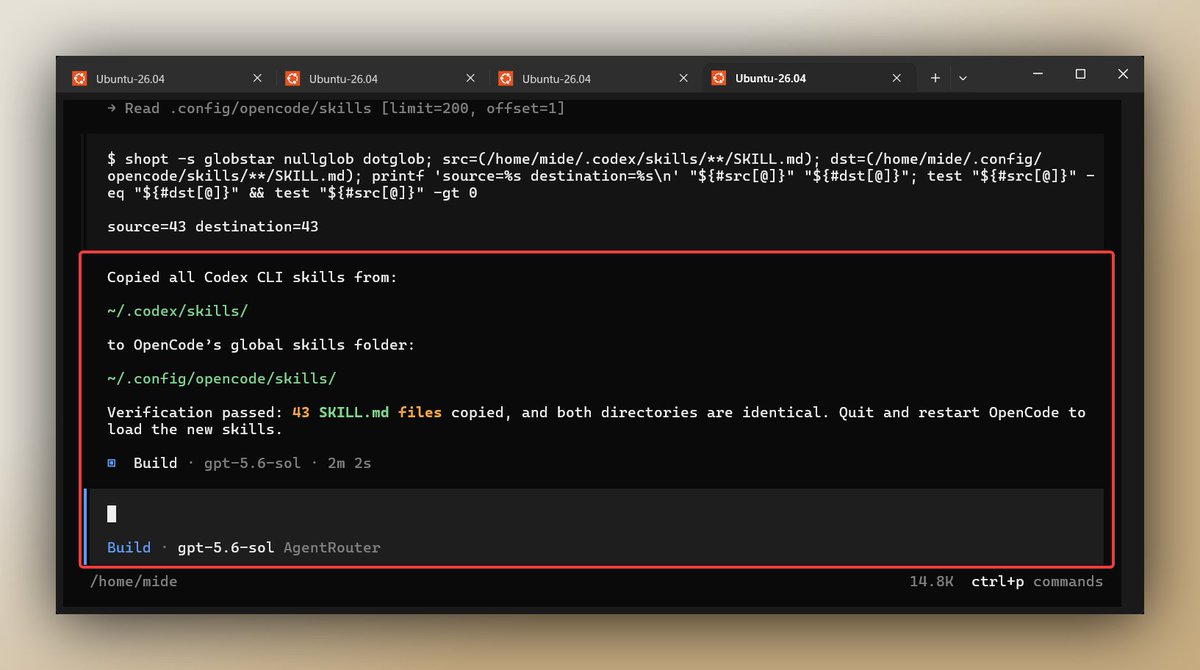The width and height of the screenshot is (1200, 670).
Task: Click the gpt-5.6-sol model name under the prompt
Action: coord(226,548)
